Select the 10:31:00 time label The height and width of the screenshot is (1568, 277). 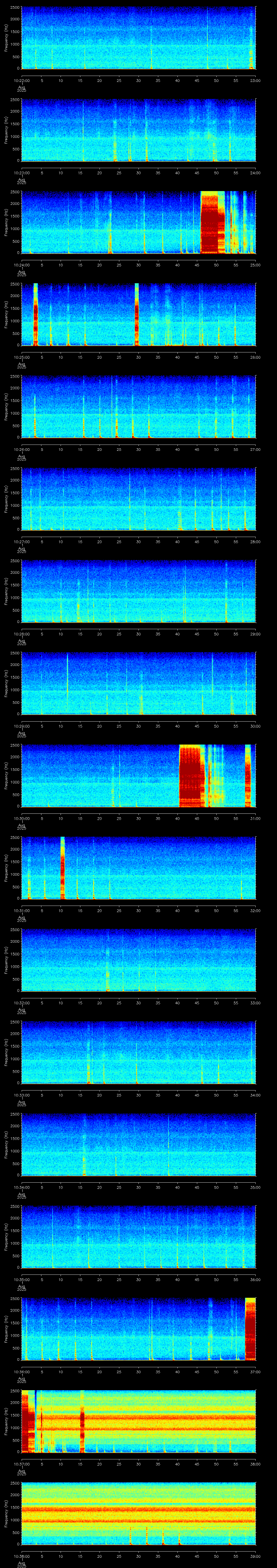point(21,910)
